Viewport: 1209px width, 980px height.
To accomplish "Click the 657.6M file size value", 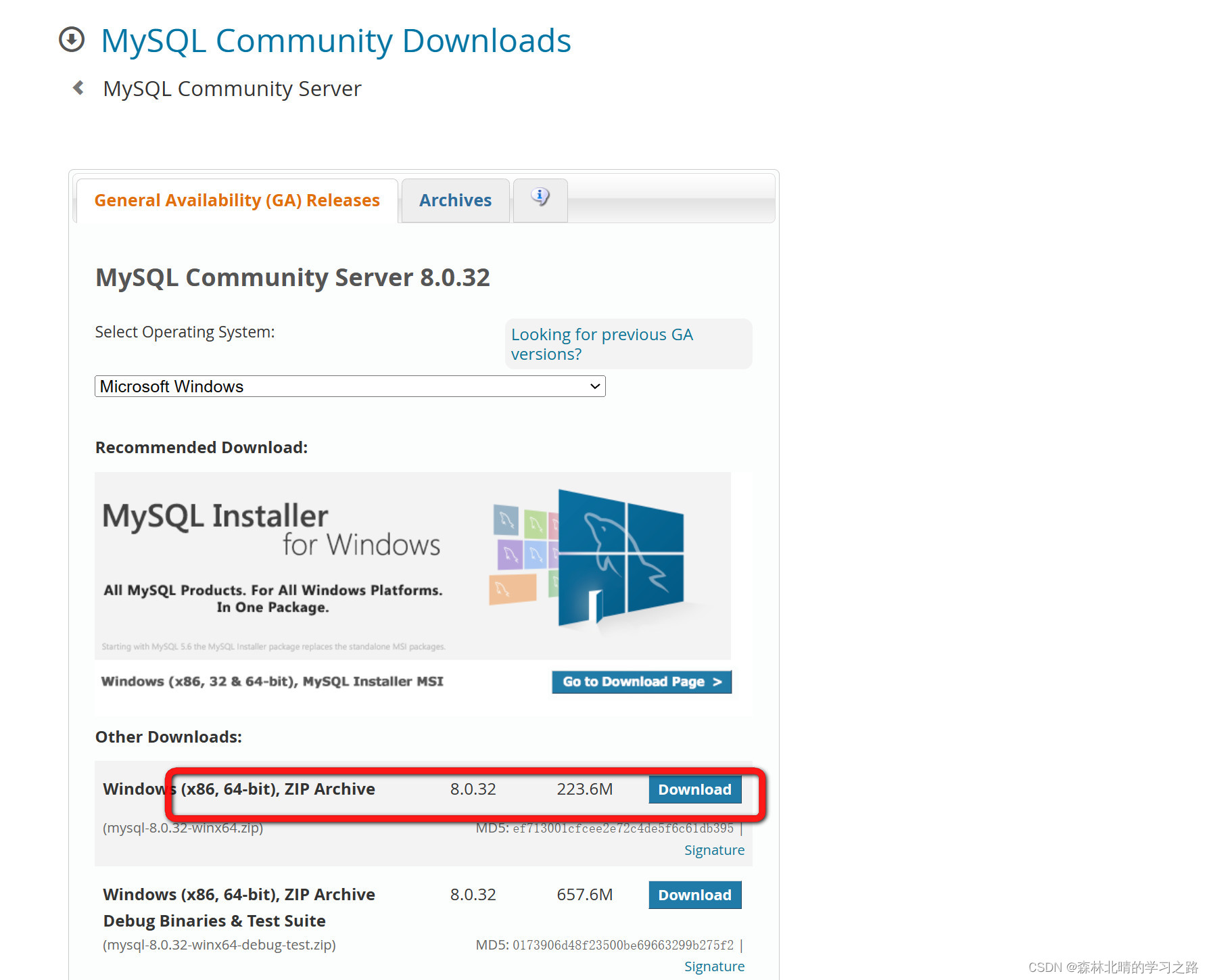I will (585, 895).
